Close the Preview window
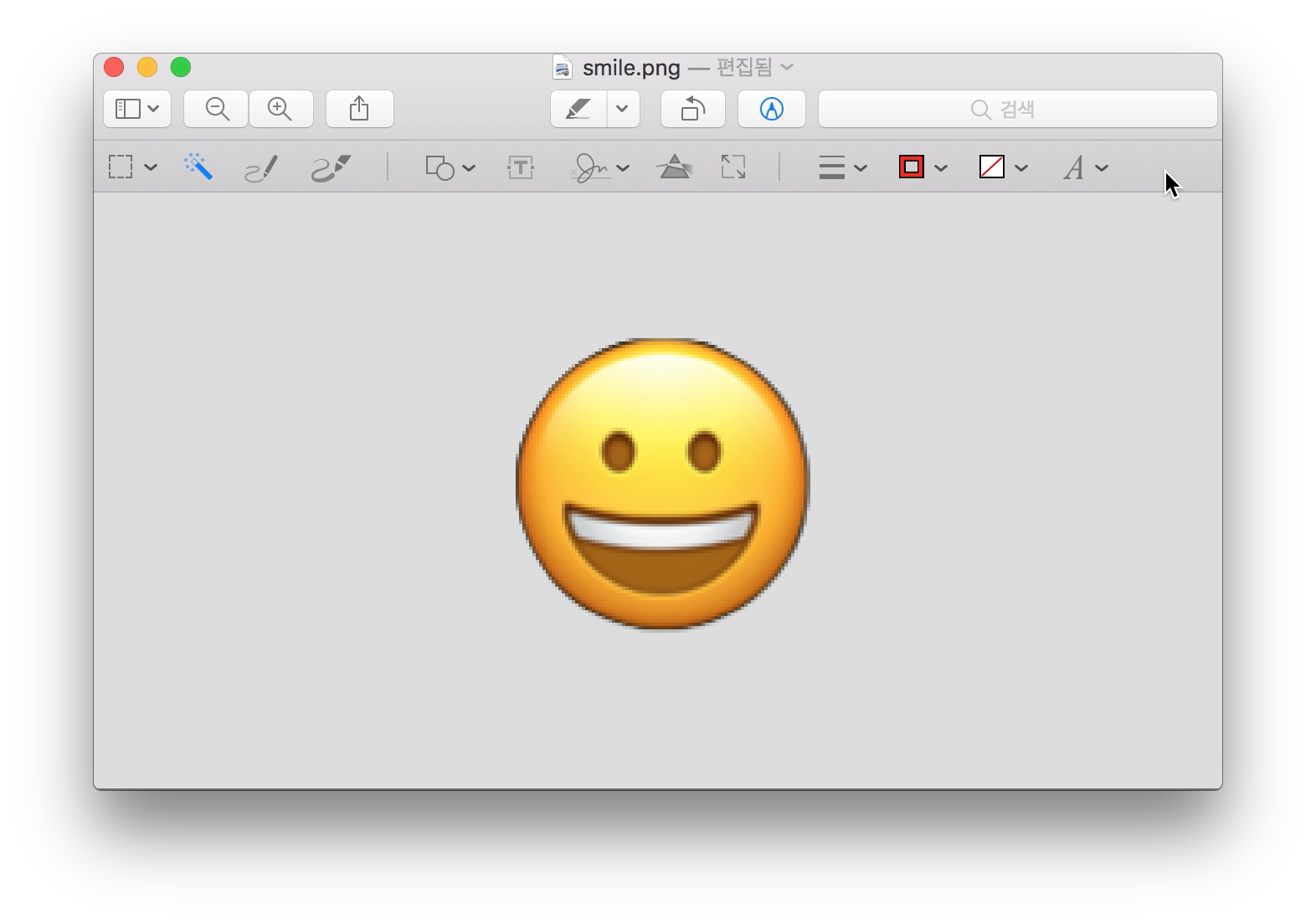This screenshot has height=924, width=1316. click(x=114, y=67)
